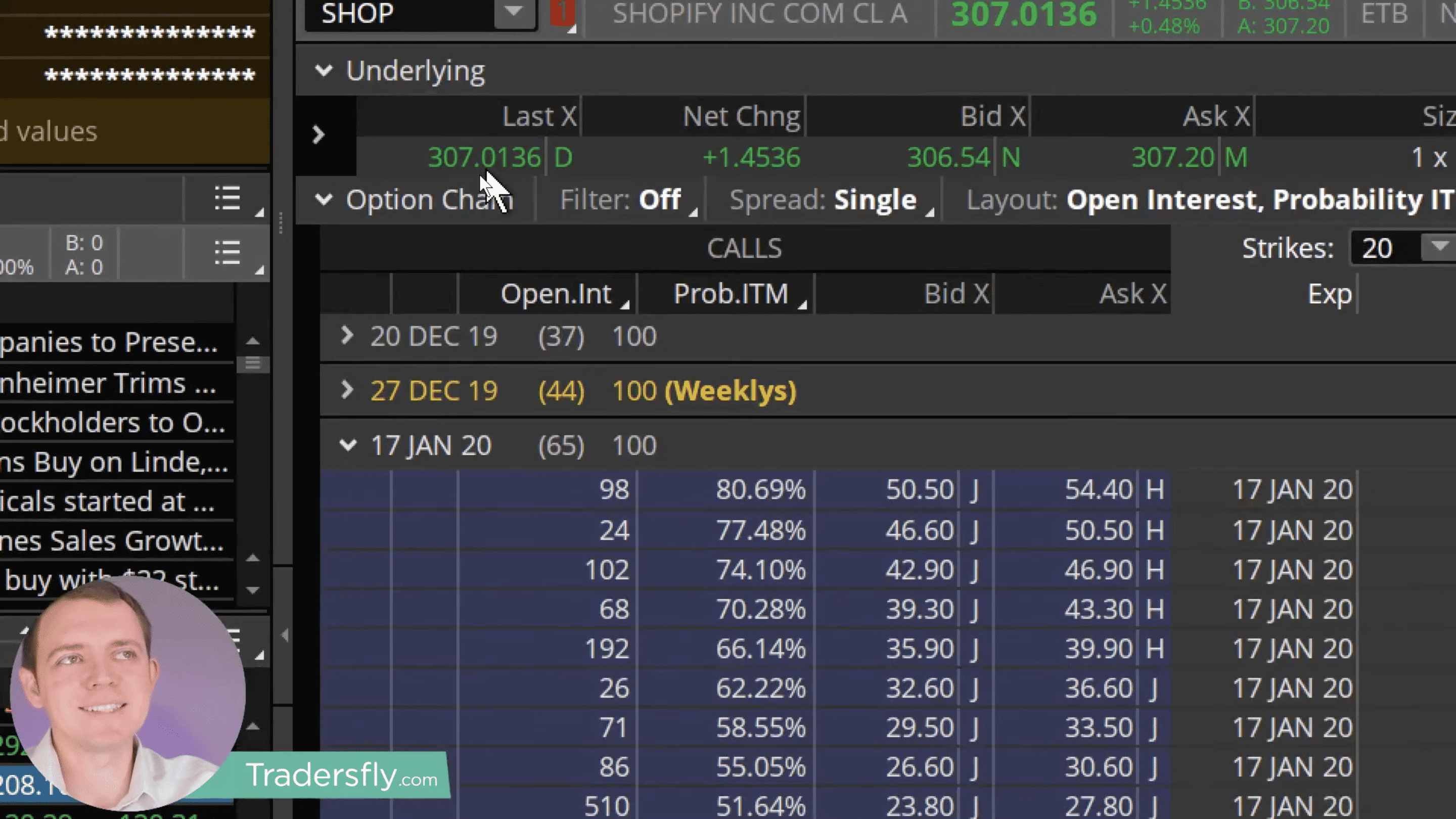Click the CALLS section header
Screen dimensions: 1456x819
pyautogui.click(x=745, y=248)
